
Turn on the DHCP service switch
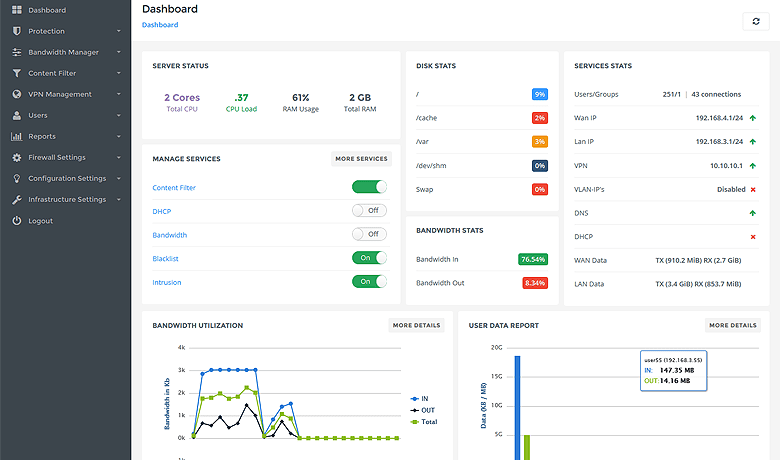(x=369, y=210)
